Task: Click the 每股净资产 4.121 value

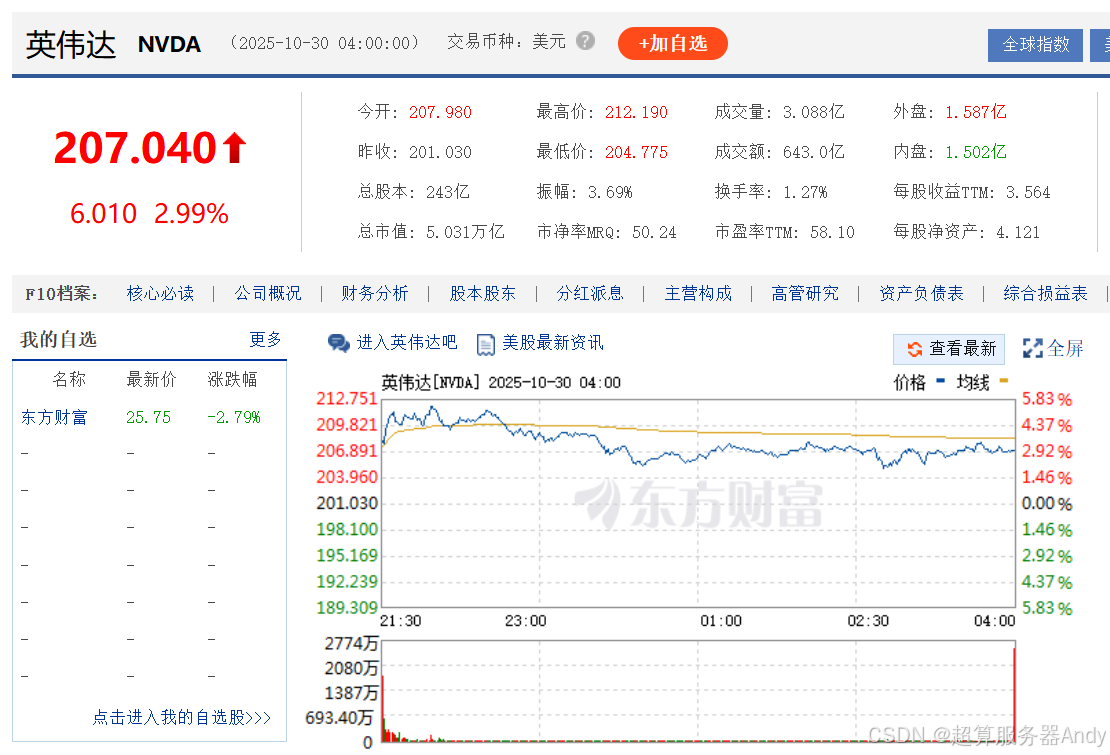Action: coord(1018,232)
